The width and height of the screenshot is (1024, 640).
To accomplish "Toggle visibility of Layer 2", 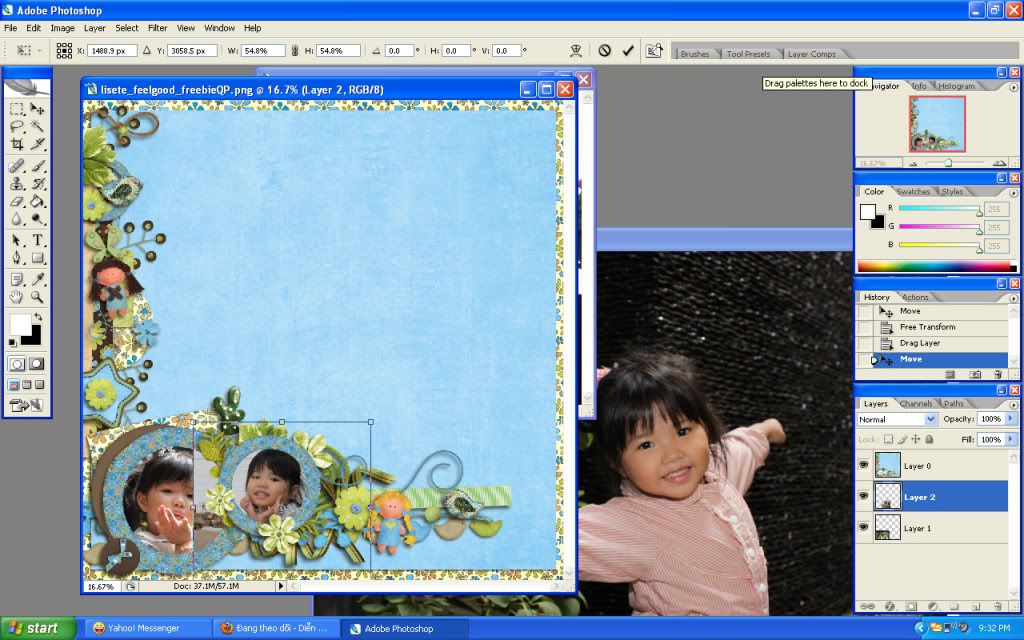I will pos(864,496).
